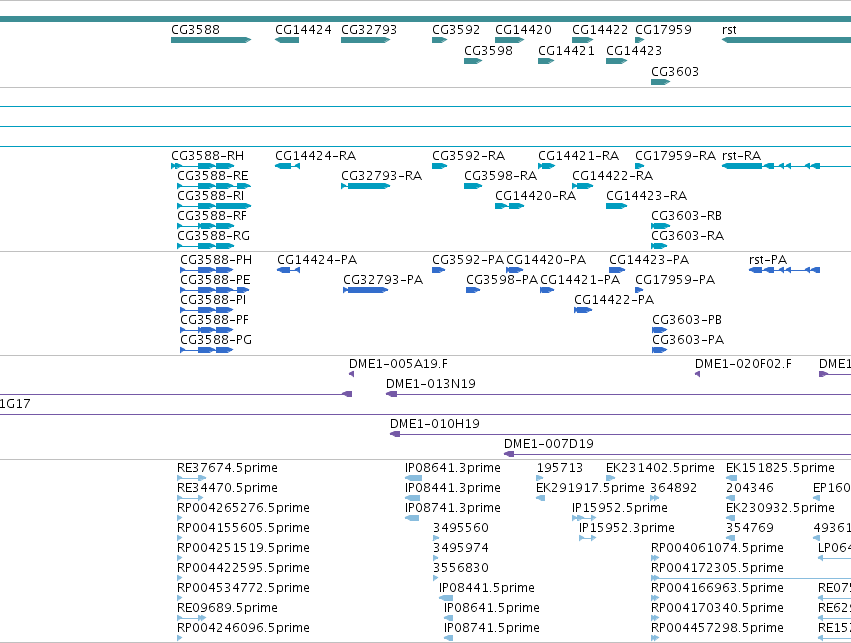The height and width of the screenshot is (643, 851).
Task: Select protein CG14422-PA
Action: (614, 300)
